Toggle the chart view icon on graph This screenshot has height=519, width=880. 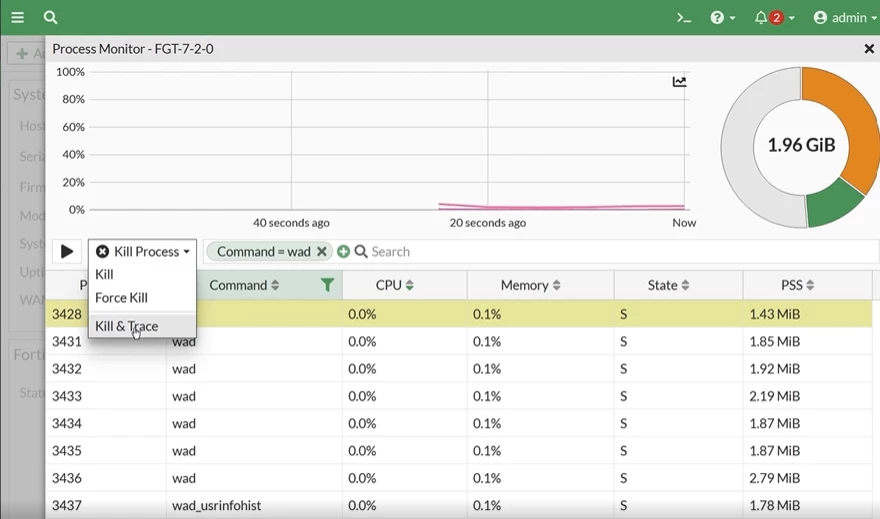679,82
